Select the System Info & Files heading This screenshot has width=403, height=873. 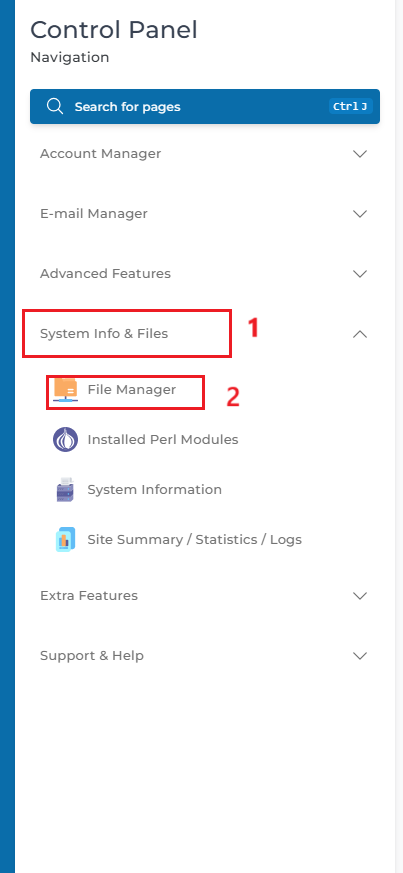click(104, 333)
